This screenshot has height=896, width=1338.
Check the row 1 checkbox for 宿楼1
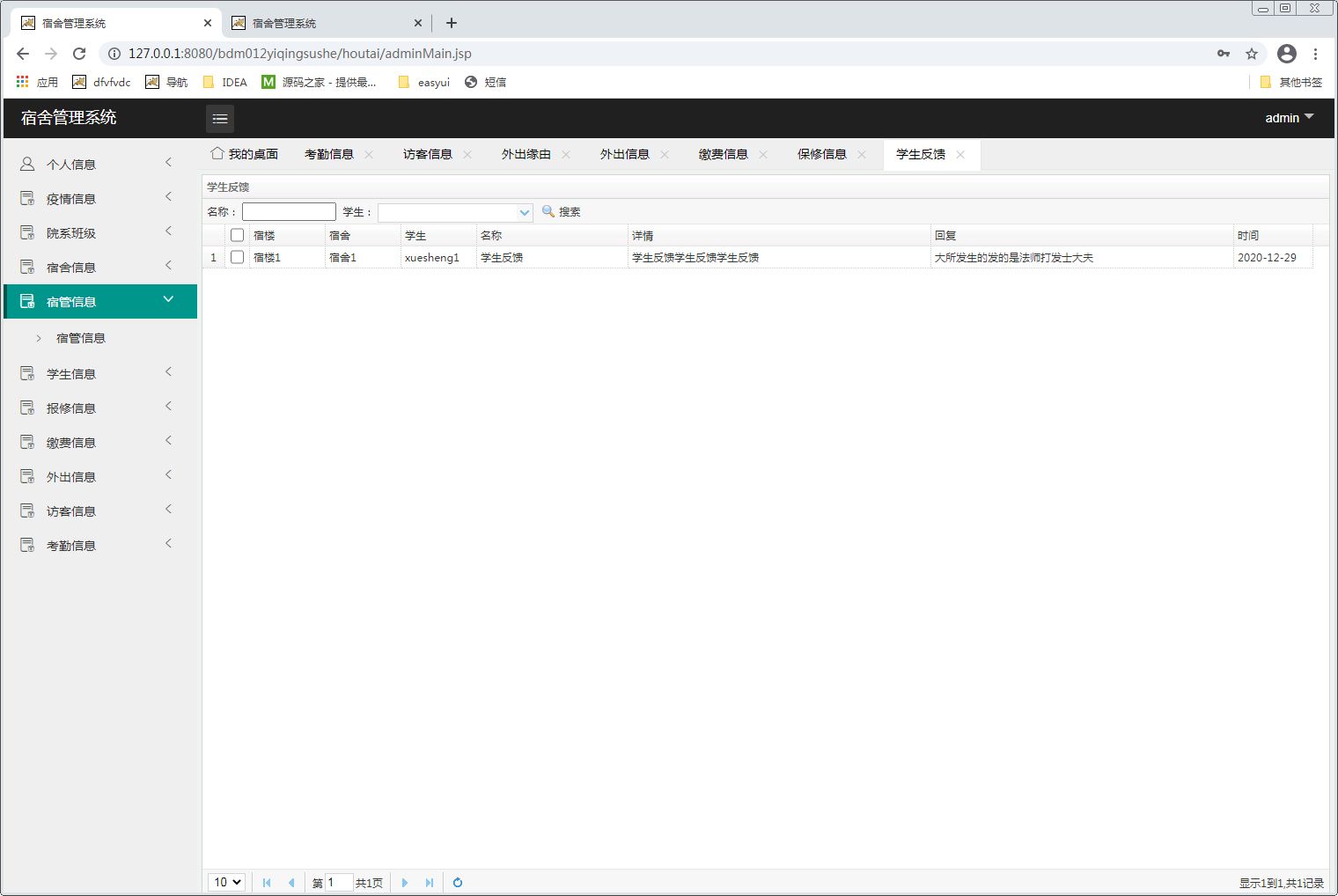coord(237,257)
